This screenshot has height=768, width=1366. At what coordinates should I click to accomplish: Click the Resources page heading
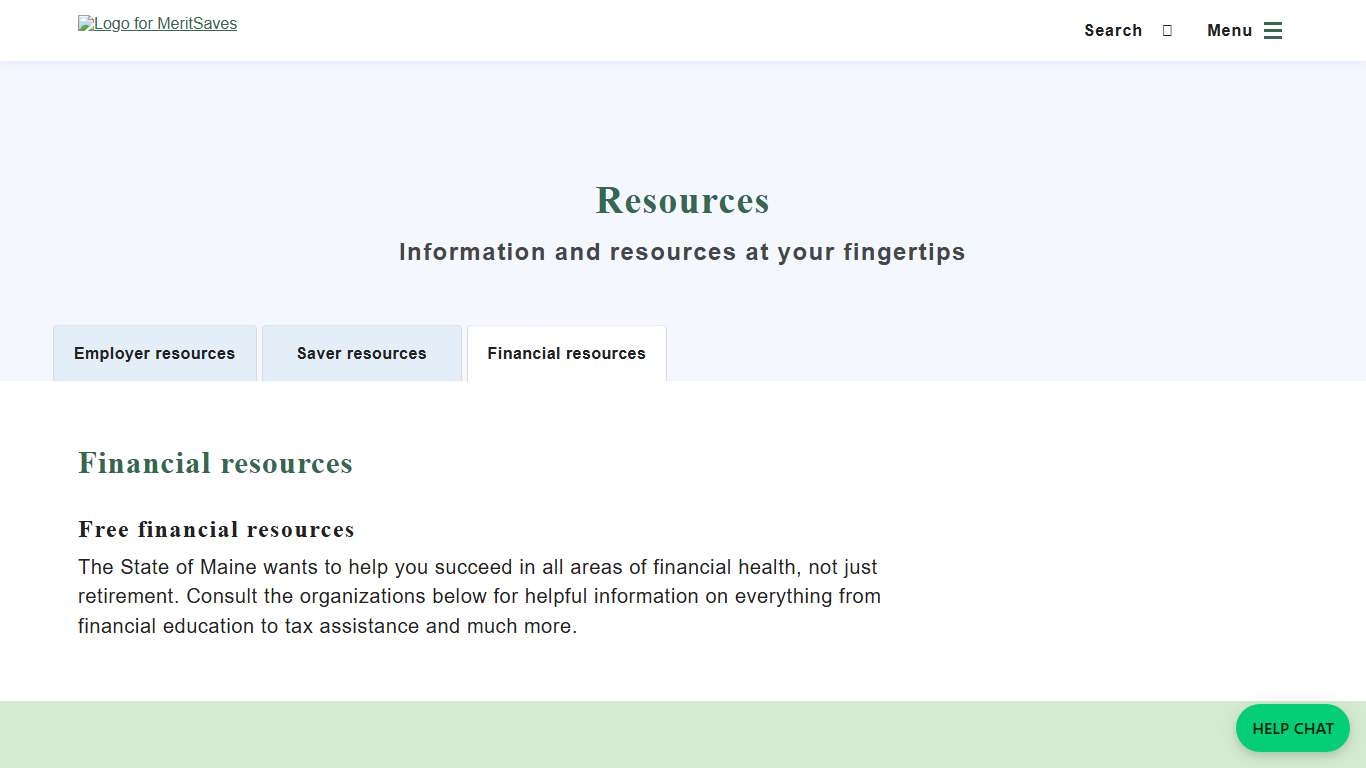pyautogui.click(x=682, y=200)
